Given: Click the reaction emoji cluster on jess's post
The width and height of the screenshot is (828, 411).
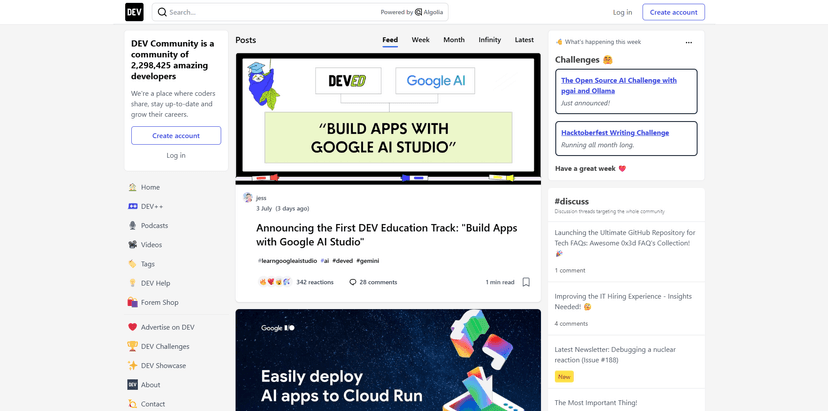Looking at the screenshot, I should [275, 282].
